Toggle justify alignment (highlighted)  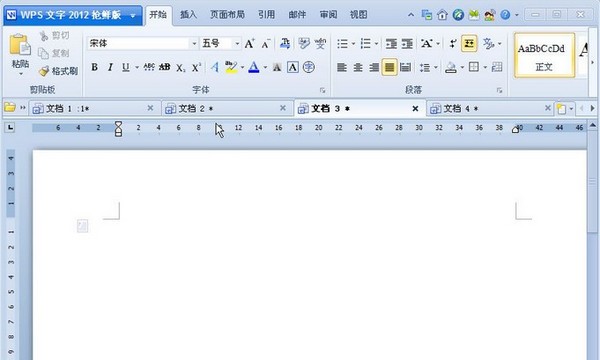tap(389, 68)
